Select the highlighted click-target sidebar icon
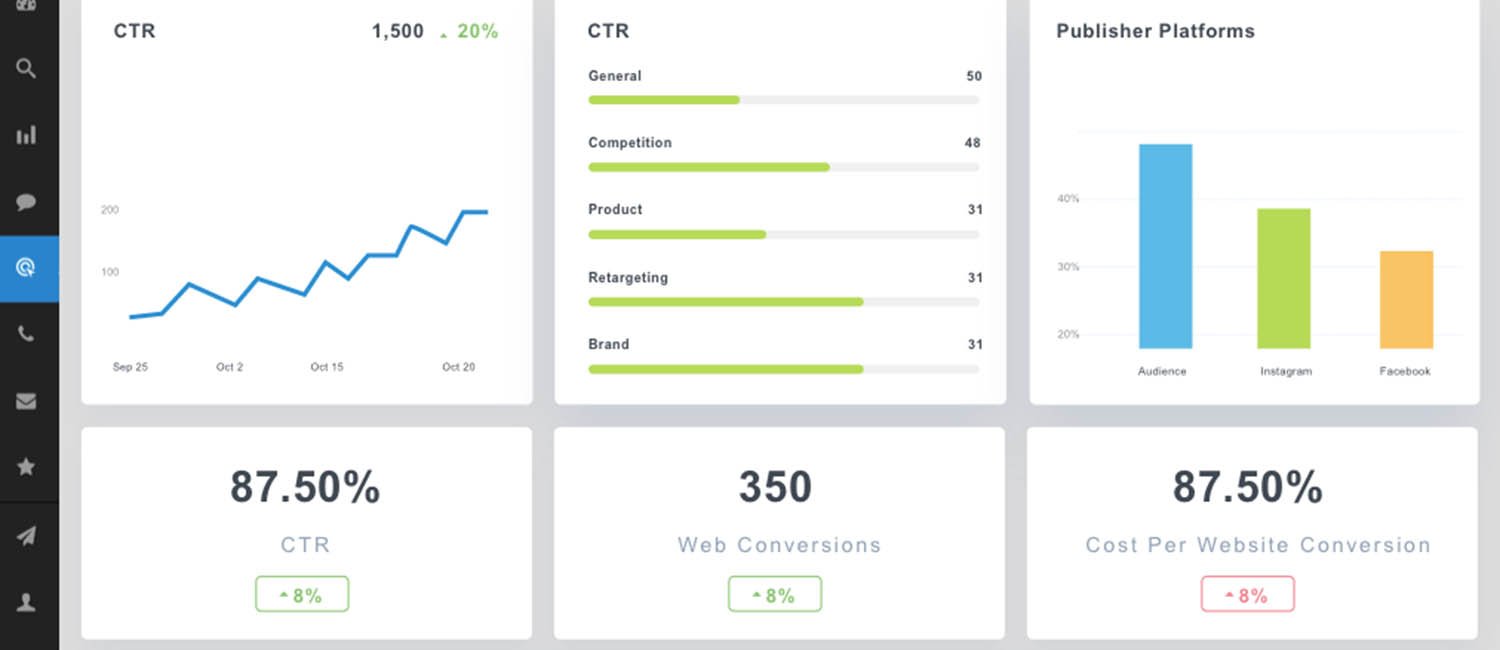 click(x=27, y=268)
